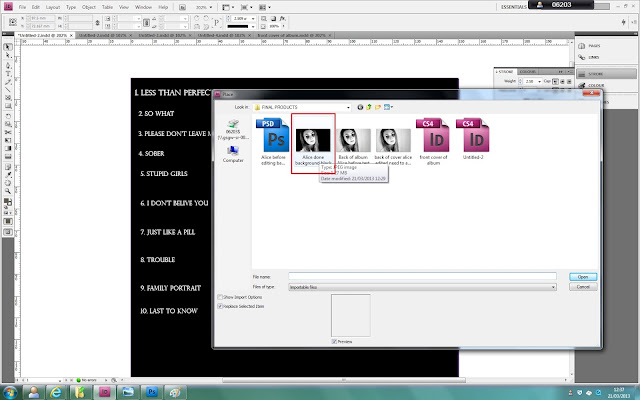Select the Scissors tool
The image size is (640, 400).
point(8,132)
